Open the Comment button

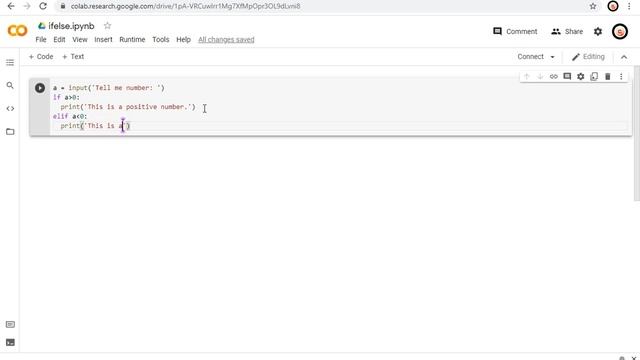click(x=515, y=31)
